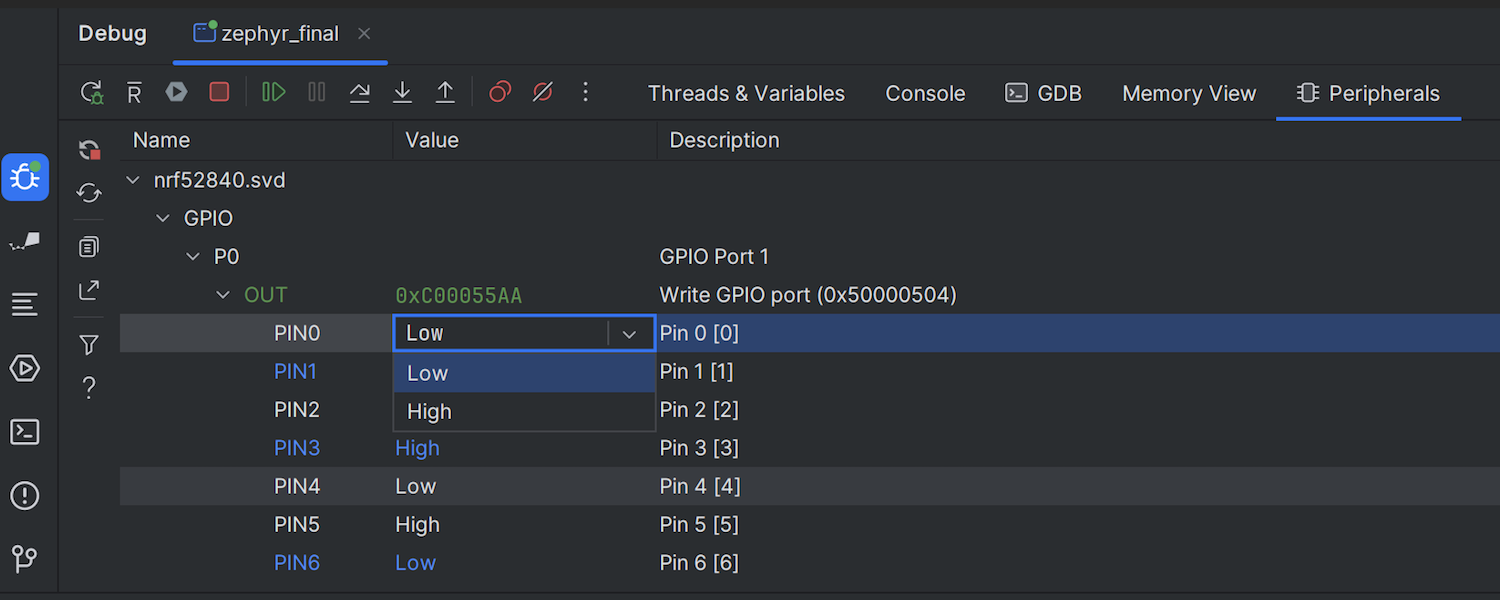Close the zephyr_final debug tab

coord(364,34)
